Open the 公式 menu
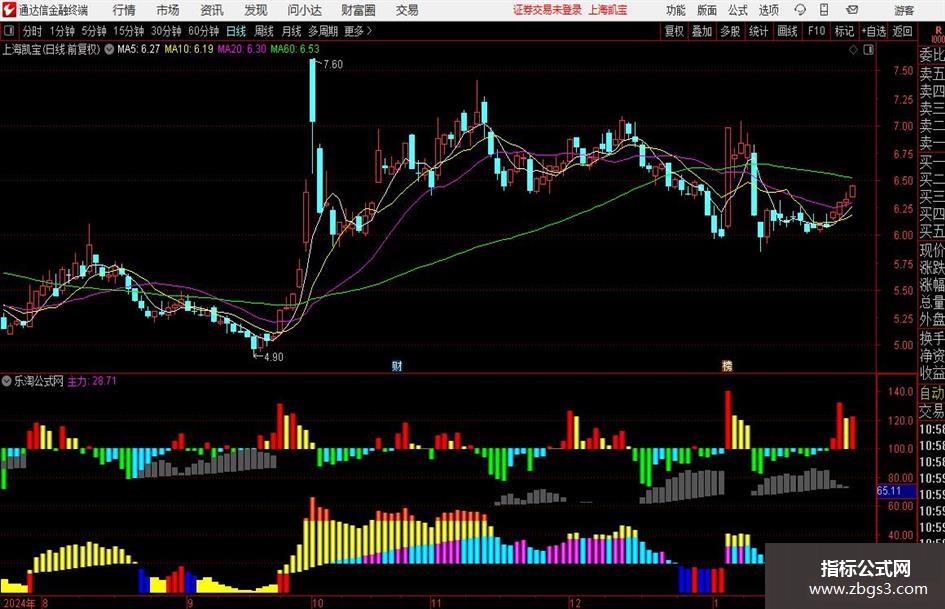This screenshot has width=945, height=609. (738, 10)
